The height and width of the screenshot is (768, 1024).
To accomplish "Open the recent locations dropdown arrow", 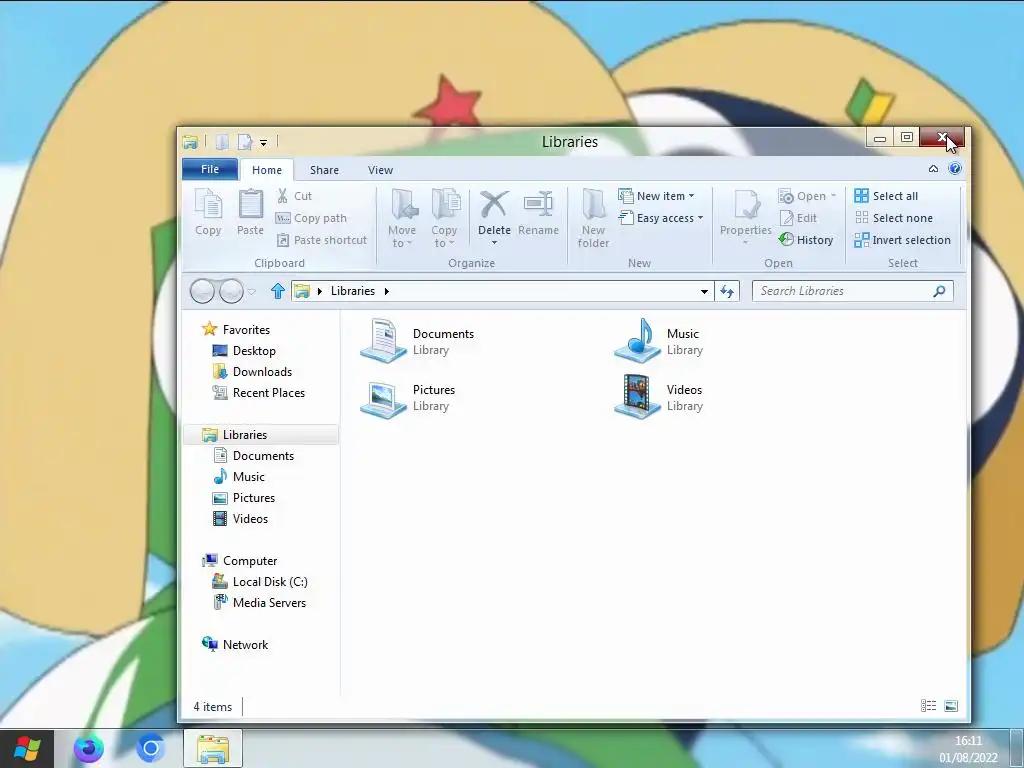I will pos(251,291).
